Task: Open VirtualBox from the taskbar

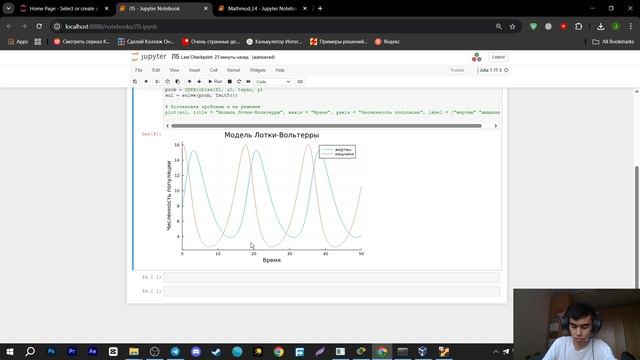Action: [x=423, y=351]
